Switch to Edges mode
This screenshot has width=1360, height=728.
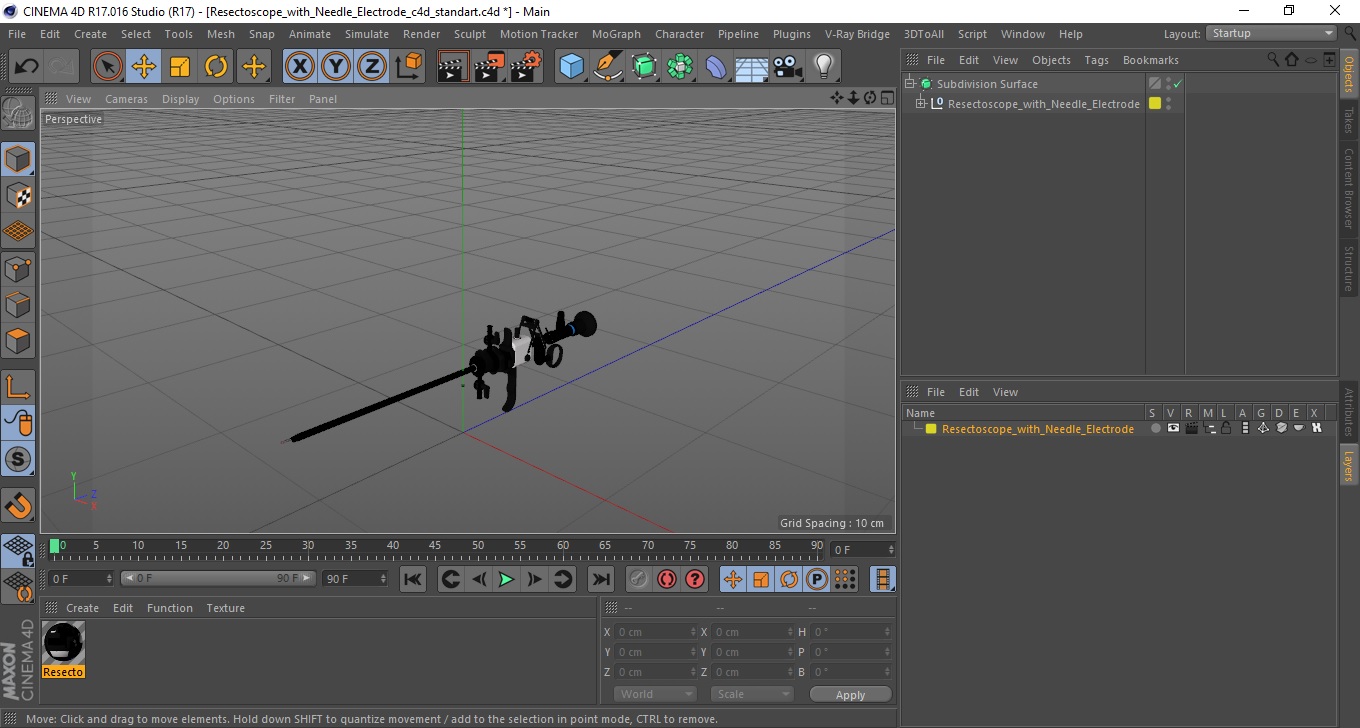point(18,304)
